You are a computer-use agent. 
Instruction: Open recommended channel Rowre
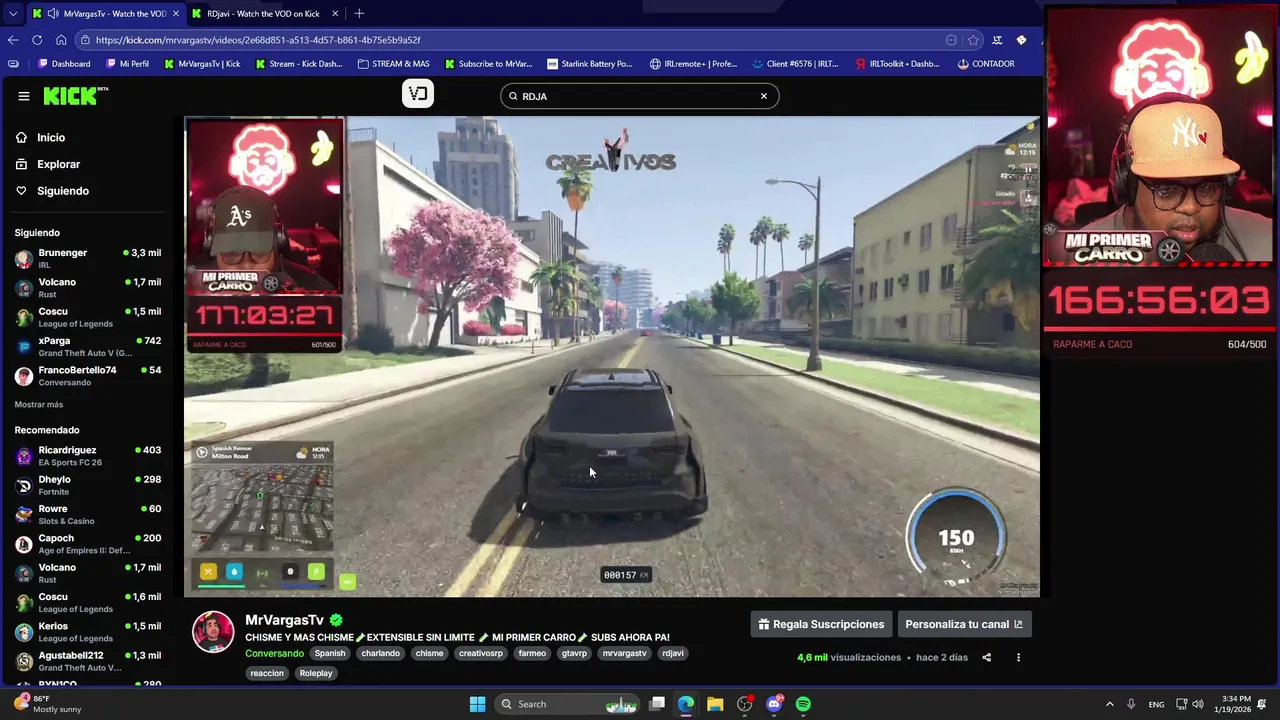click(88, 514)
